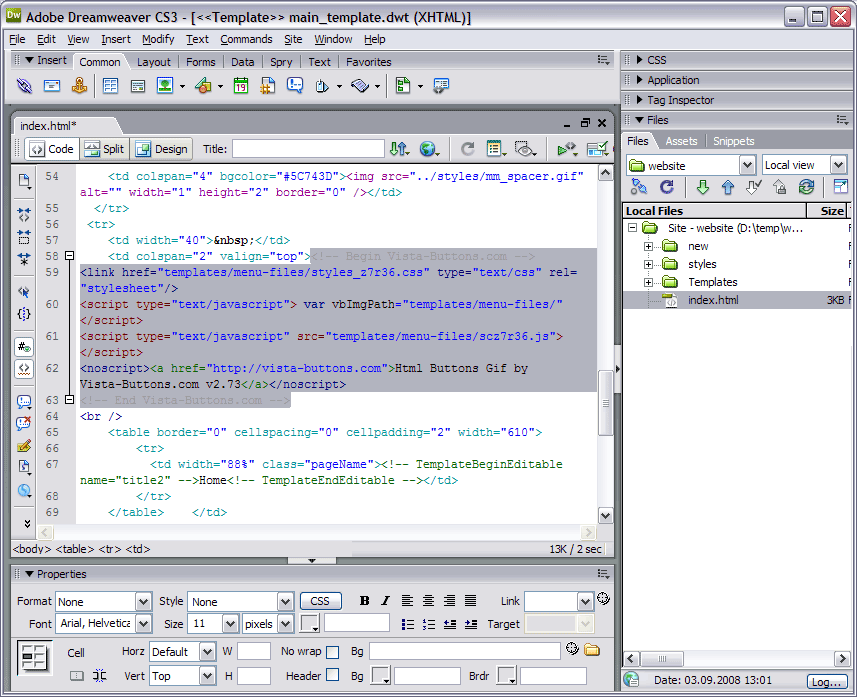The image size is (857, 697).
Task: Open the Site menu
Action: pyautogui.click(x=293, y=39)
